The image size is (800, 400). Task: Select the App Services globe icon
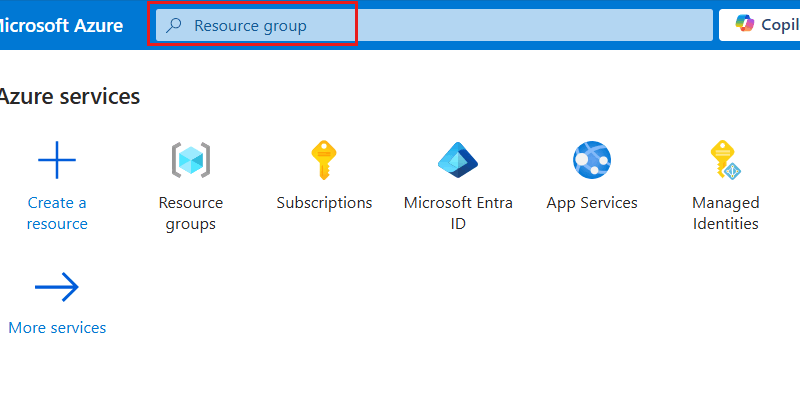coord(592,160)
